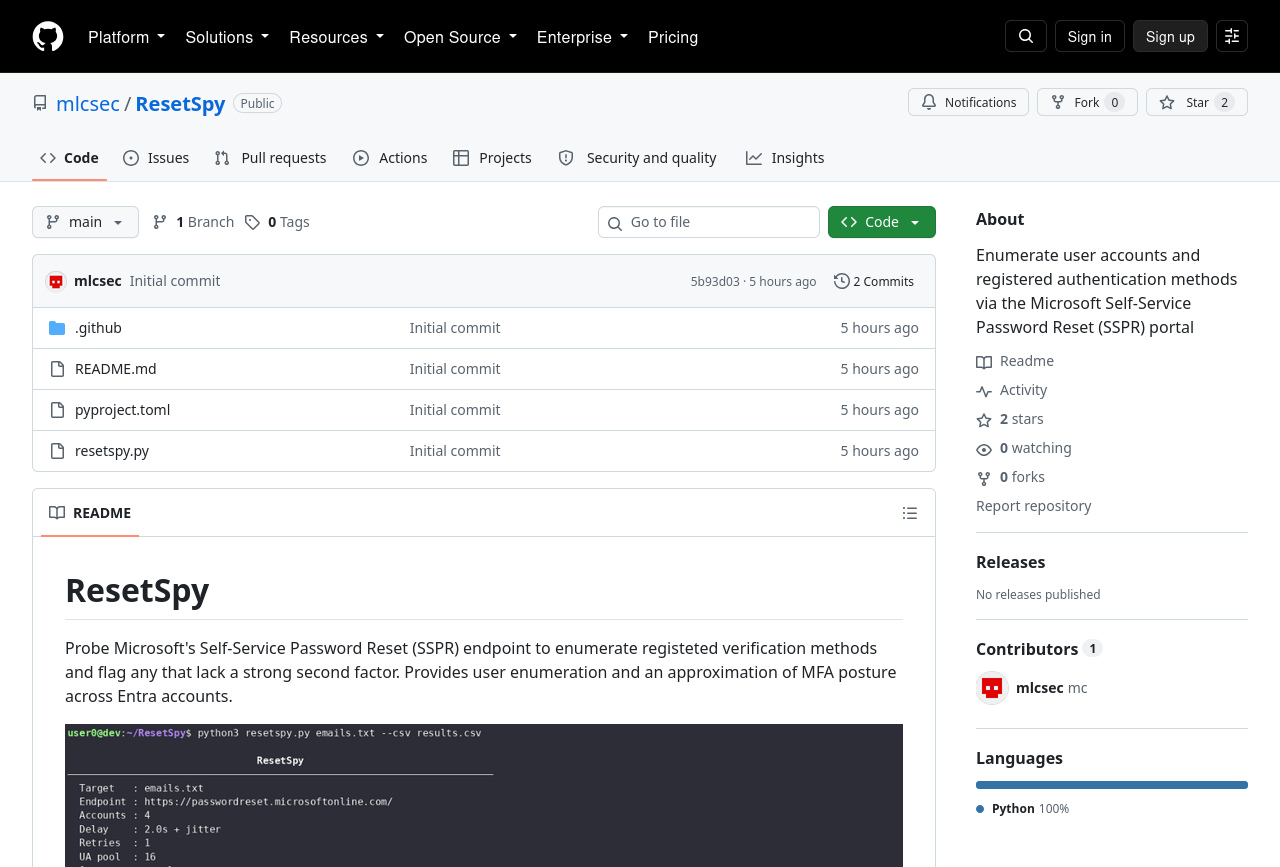Image resolution: width=1280 pixels, height=867 pixels.
Task: Click the README outline list icon
Action: (x=910, y=513)
